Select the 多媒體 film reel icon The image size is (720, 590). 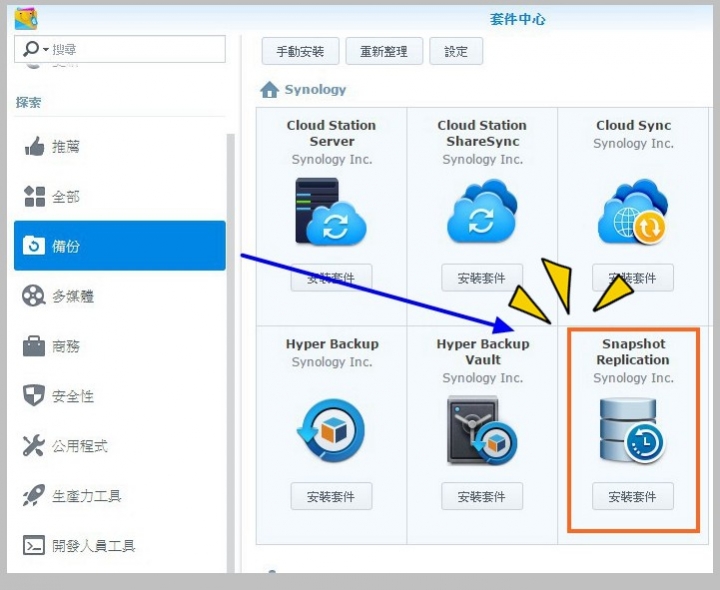pos(34,296)
